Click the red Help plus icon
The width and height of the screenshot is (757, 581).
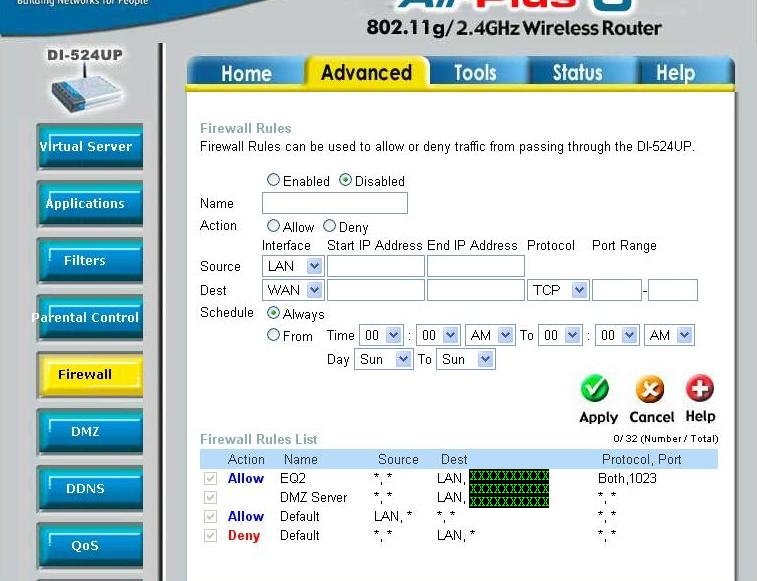699,388
